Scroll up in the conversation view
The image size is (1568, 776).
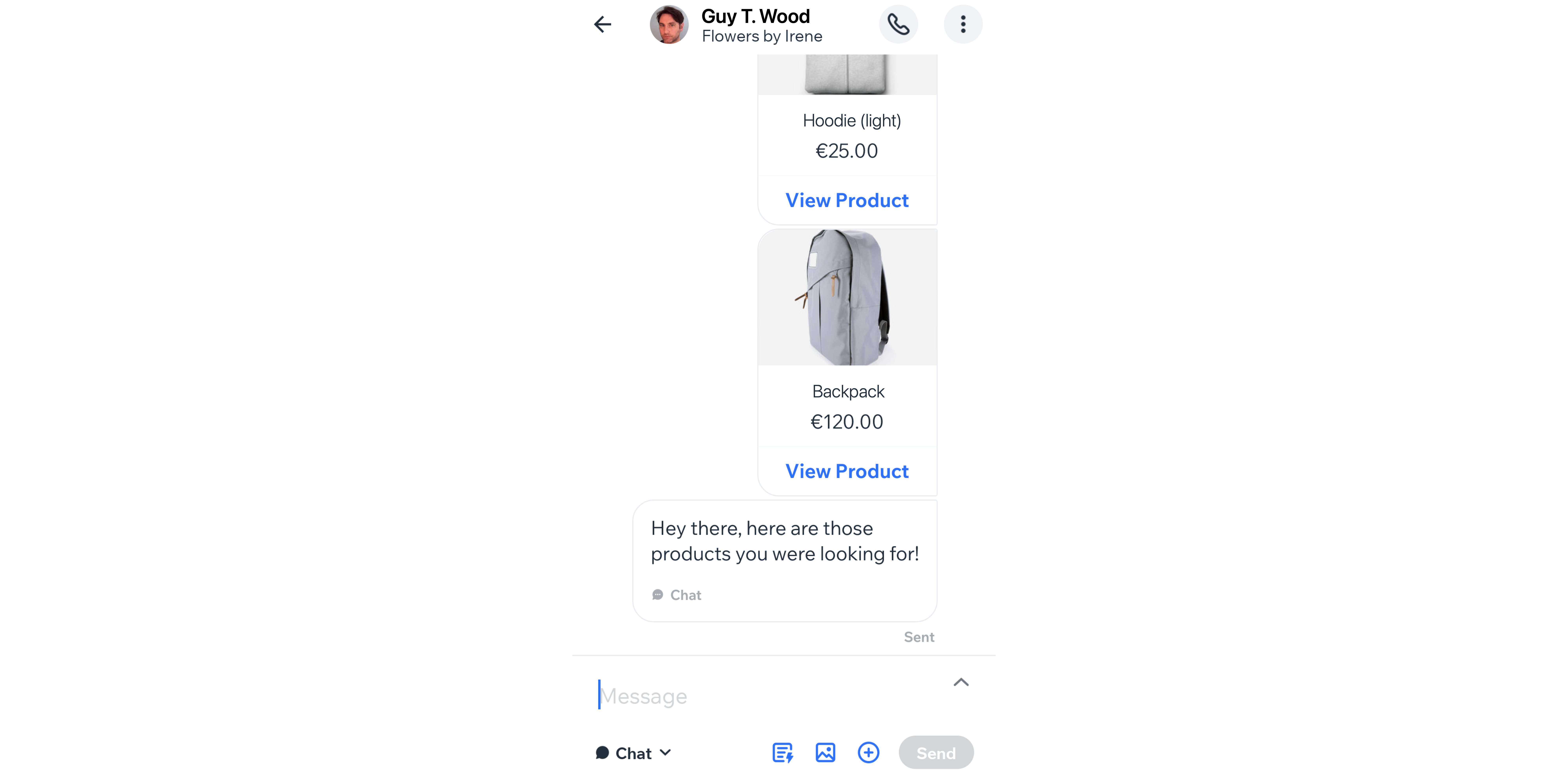[784, 350]
